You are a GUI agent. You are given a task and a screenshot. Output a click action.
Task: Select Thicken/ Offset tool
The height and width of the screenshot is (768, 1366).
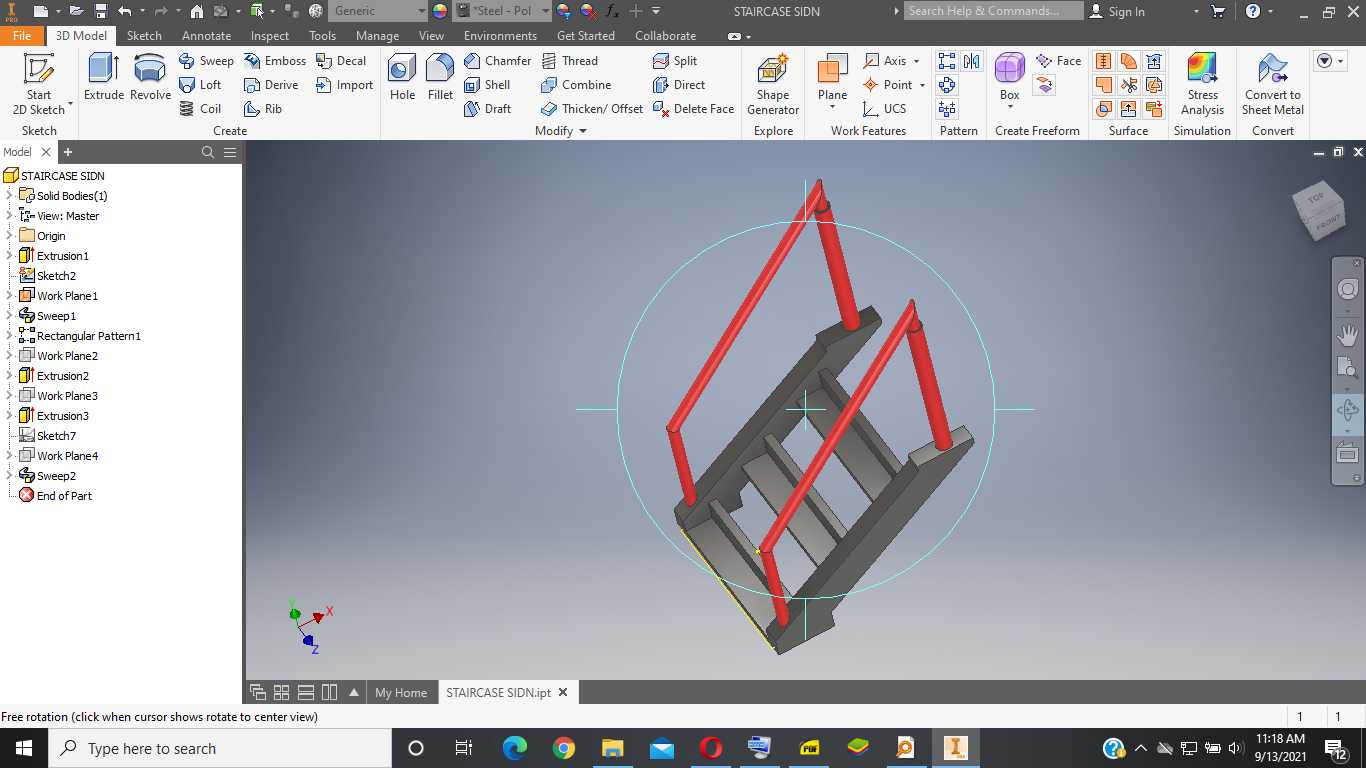[x=592, y=109]
